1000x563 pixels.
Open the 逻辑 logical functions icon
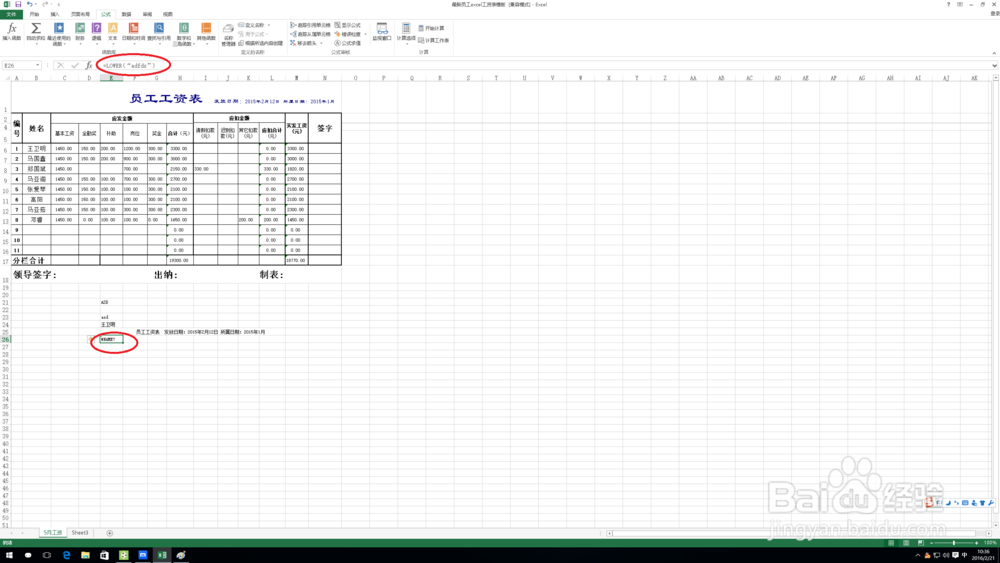point(96,32)
